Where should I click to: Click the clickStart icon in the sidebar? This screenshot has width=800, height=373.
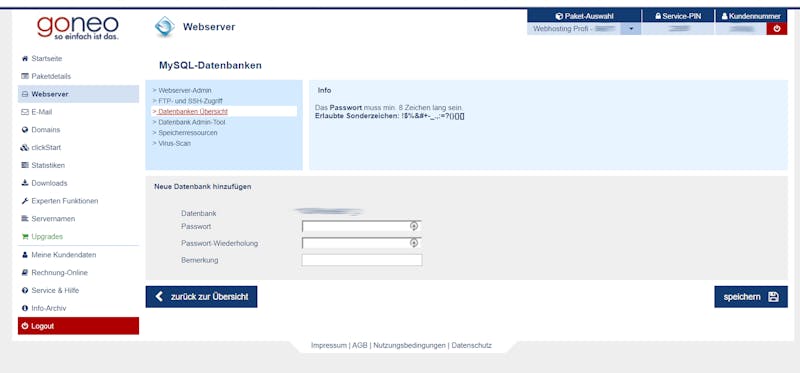[24, 148]
